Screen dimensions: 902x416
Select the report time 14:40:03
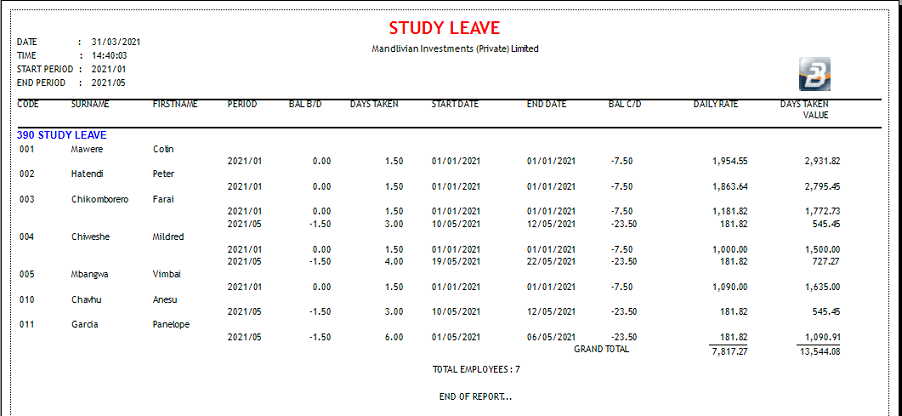pyautogui.click(x=109, y=56)
